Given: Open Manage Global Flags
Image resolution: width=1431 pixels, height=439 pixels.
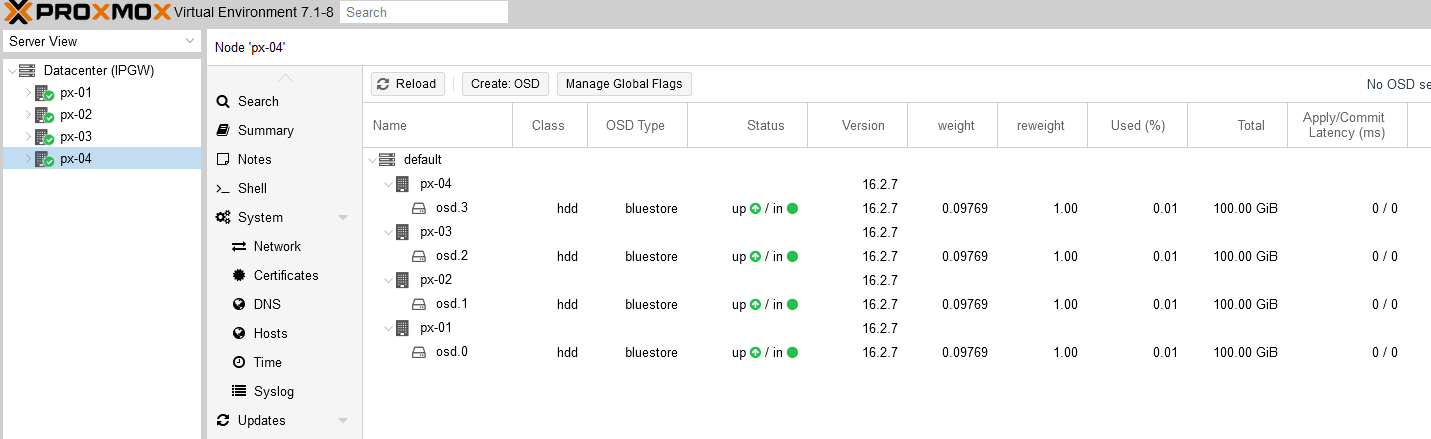Looking at the screenshot, I should [x=624, y=84].
